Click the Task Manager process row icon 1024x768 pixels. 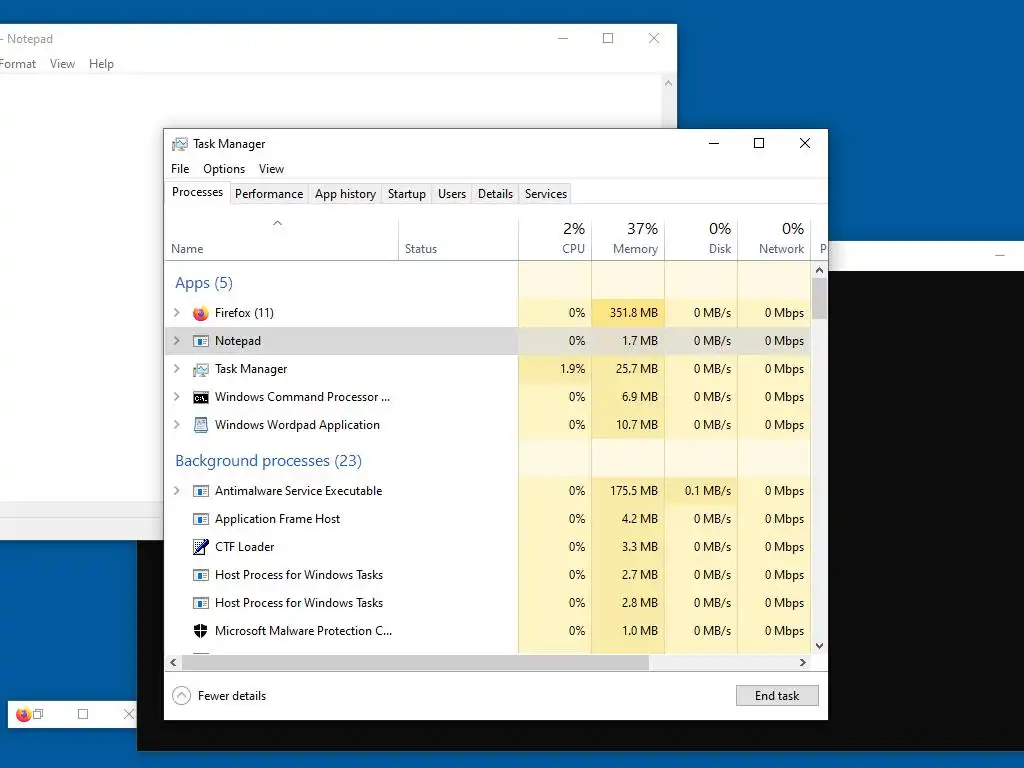click(x=200, y=370)
